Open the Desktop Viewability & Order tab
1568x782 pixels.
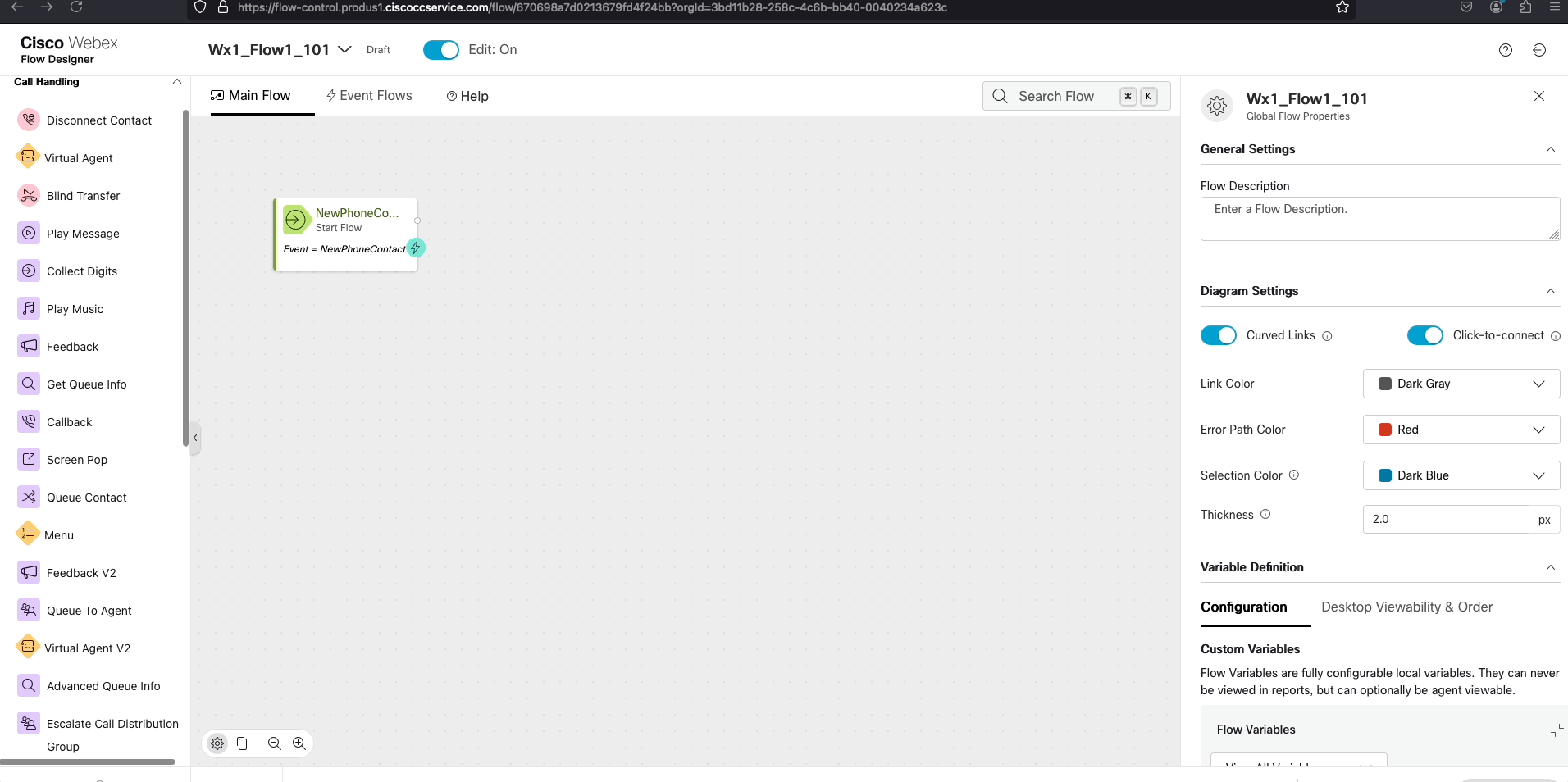[x=1406, y=607]
